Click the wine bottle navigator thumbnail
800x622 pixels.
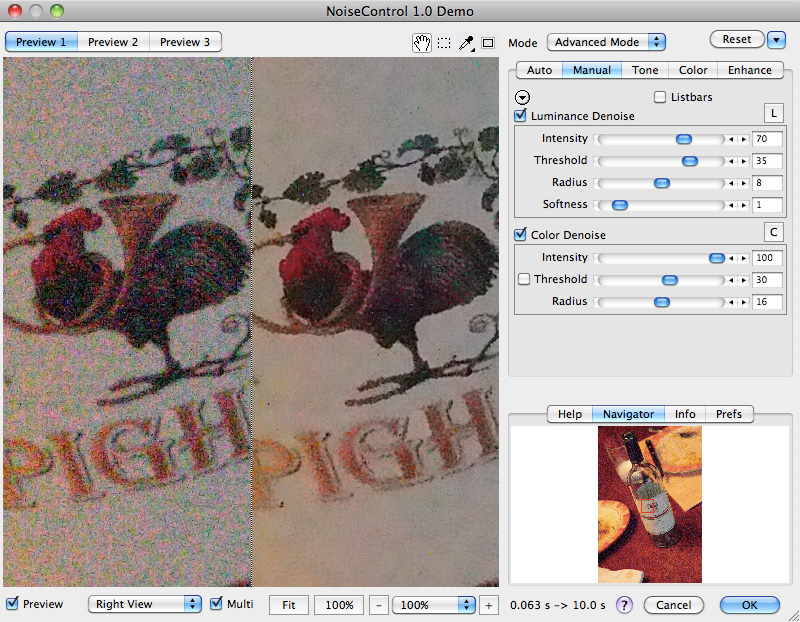pos(649,505)
